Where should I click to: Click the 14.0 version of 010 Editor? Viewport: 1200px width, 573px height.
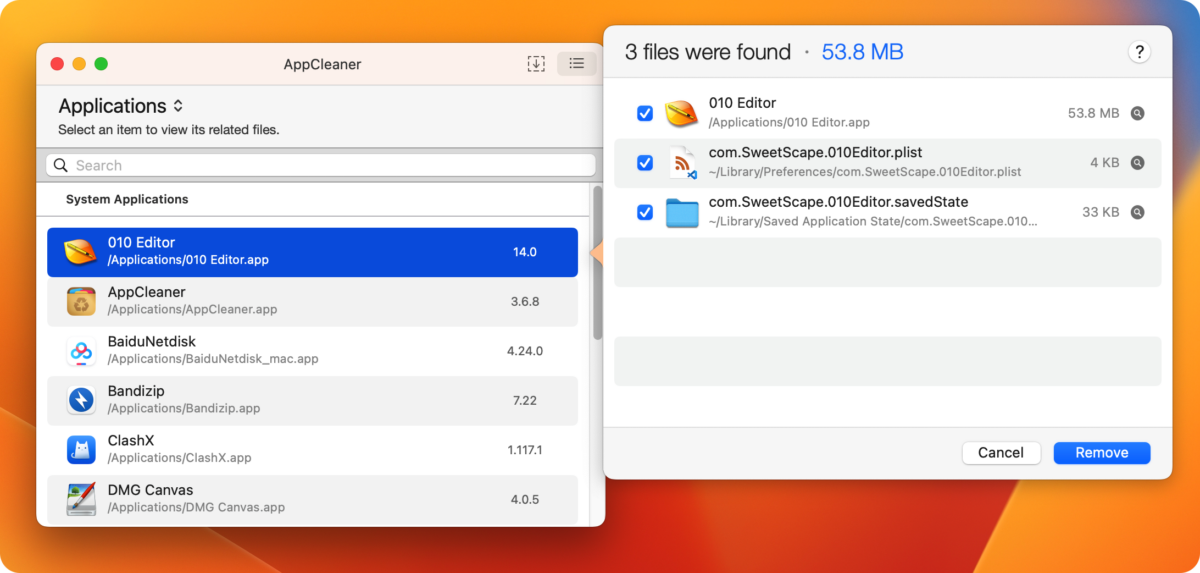[525, 252]
